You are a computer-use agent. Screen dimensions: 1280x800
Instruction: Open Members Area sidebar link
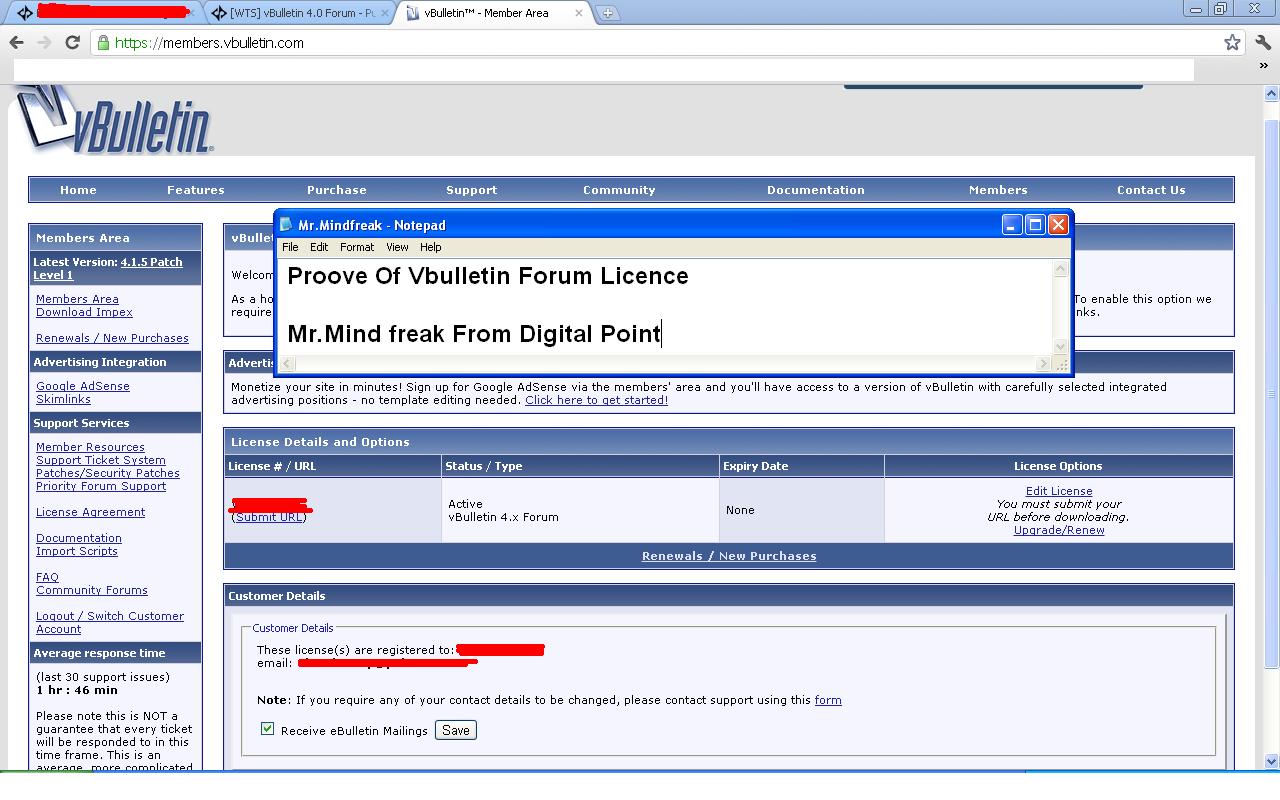77,299
